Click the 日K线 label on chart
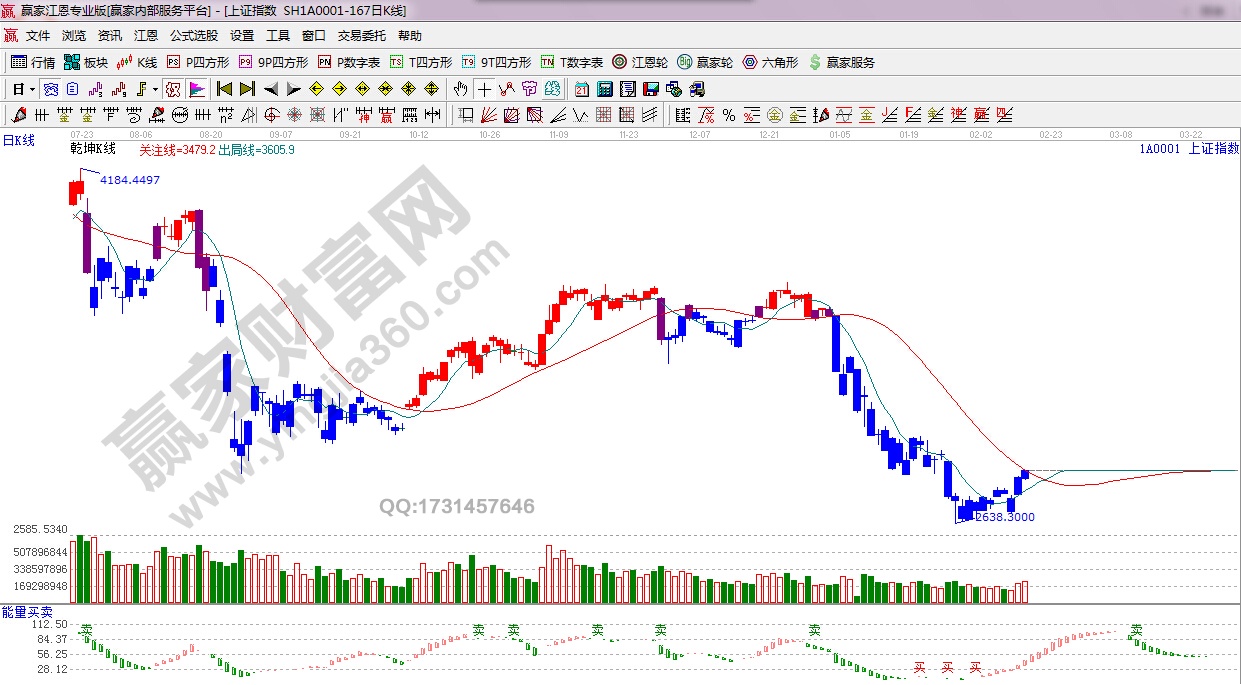1241x685 pixels. pos(18,141)
